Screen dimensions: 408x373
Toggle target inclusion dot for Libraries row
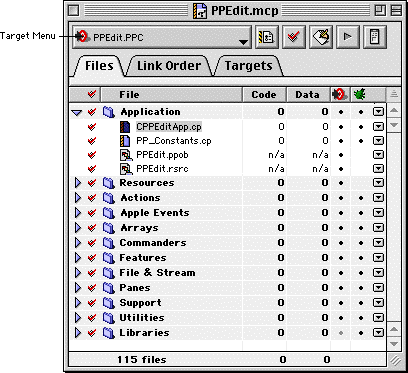click(340, 333)
